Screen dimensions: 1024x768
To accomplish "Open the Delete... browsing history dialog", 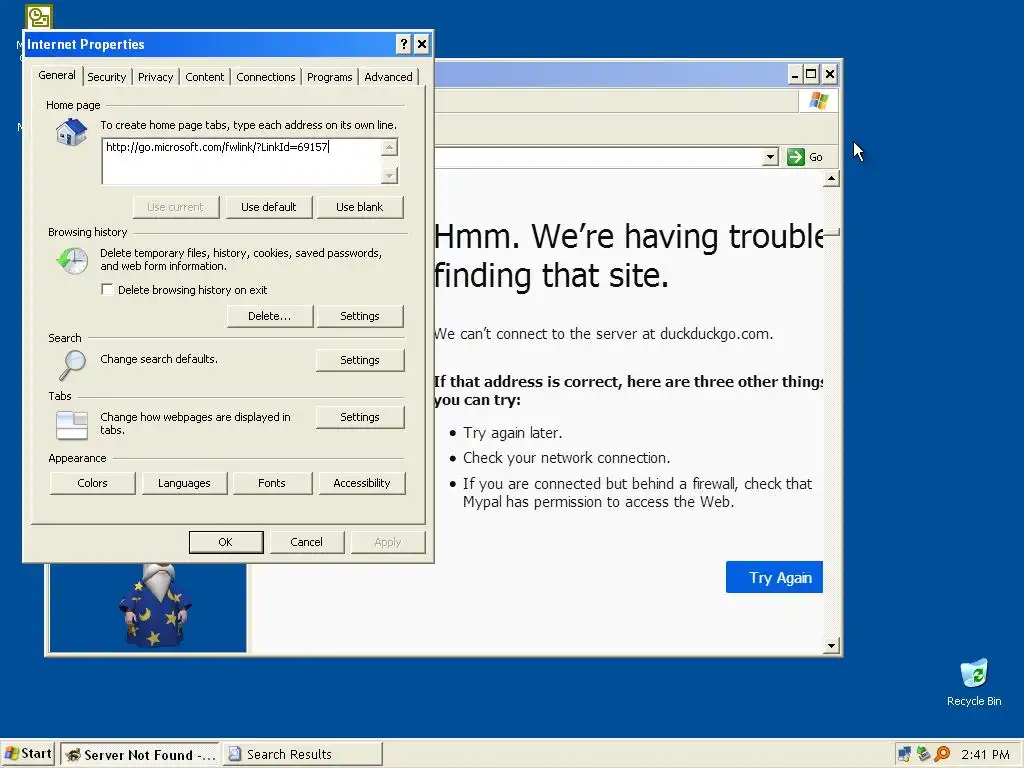I will coord(270,316).
